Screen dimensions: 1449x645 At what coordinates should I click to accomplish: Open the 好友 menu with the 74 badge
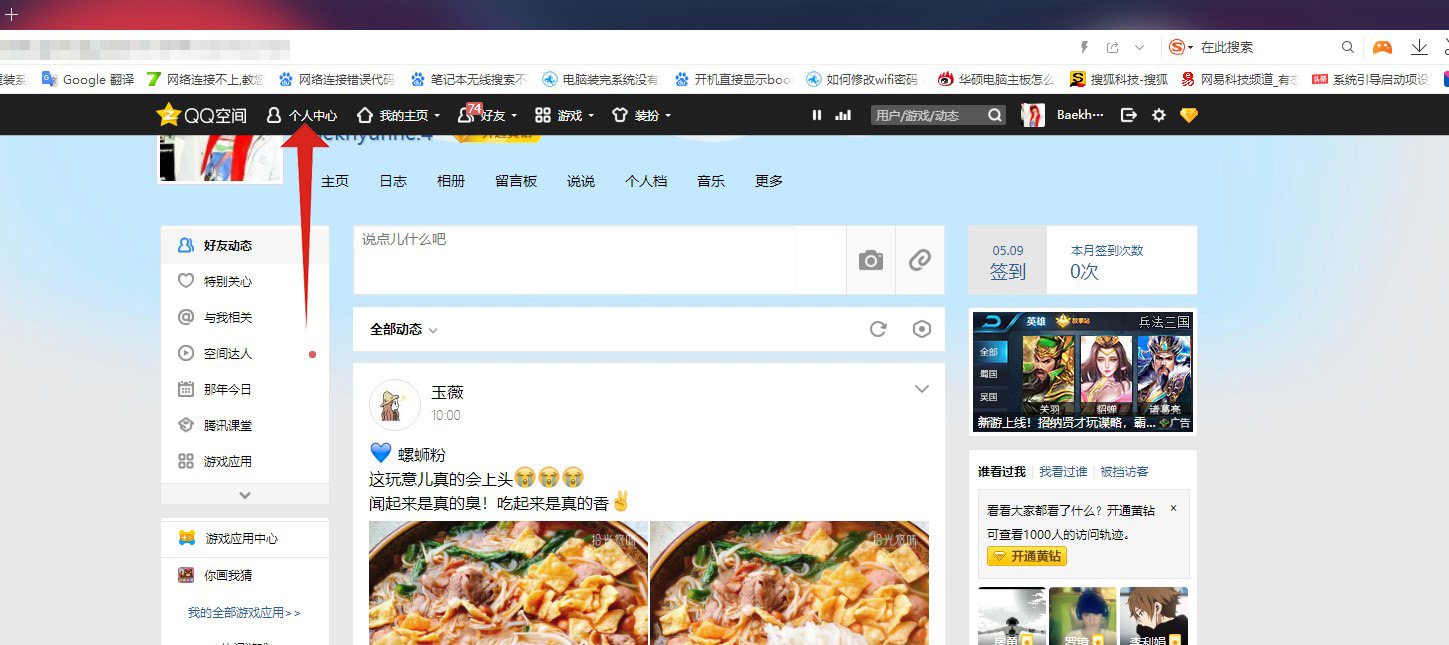tap(487, 116)
